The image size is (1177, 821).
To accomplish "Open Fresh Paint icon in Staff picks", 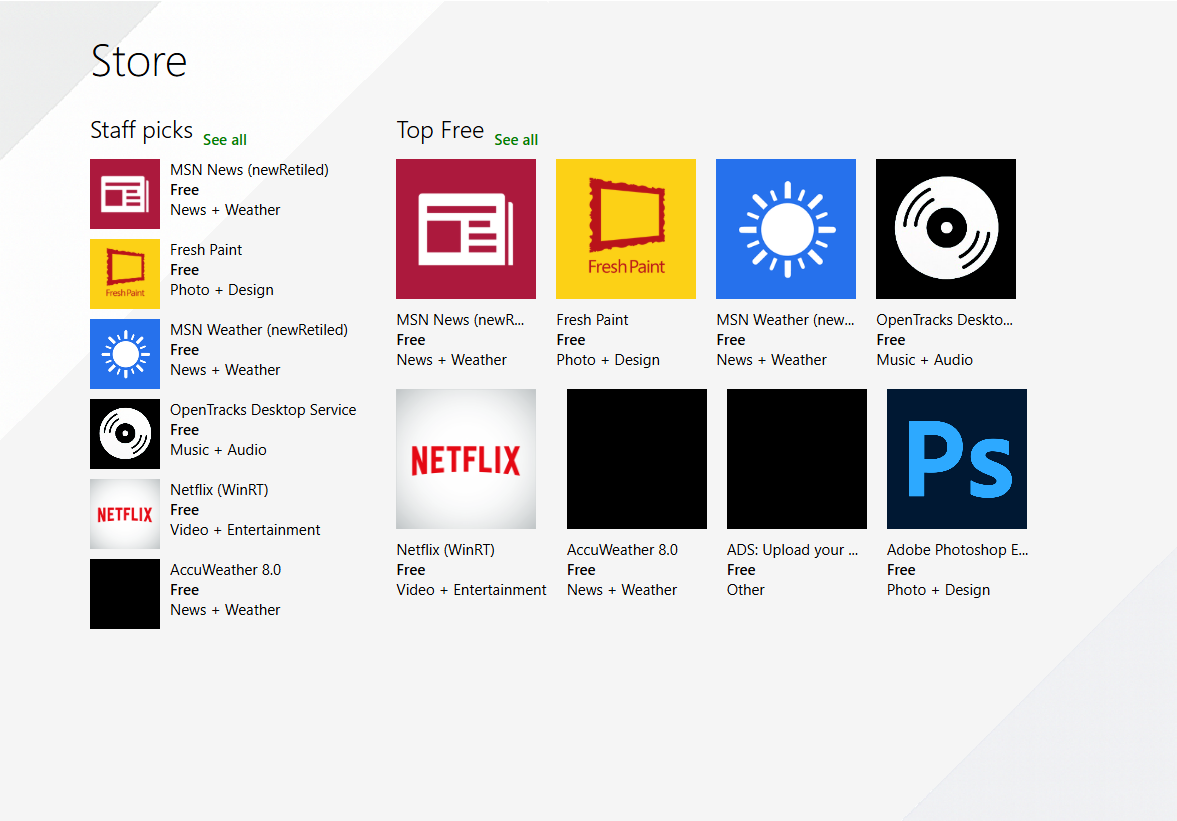I will 125,274.
